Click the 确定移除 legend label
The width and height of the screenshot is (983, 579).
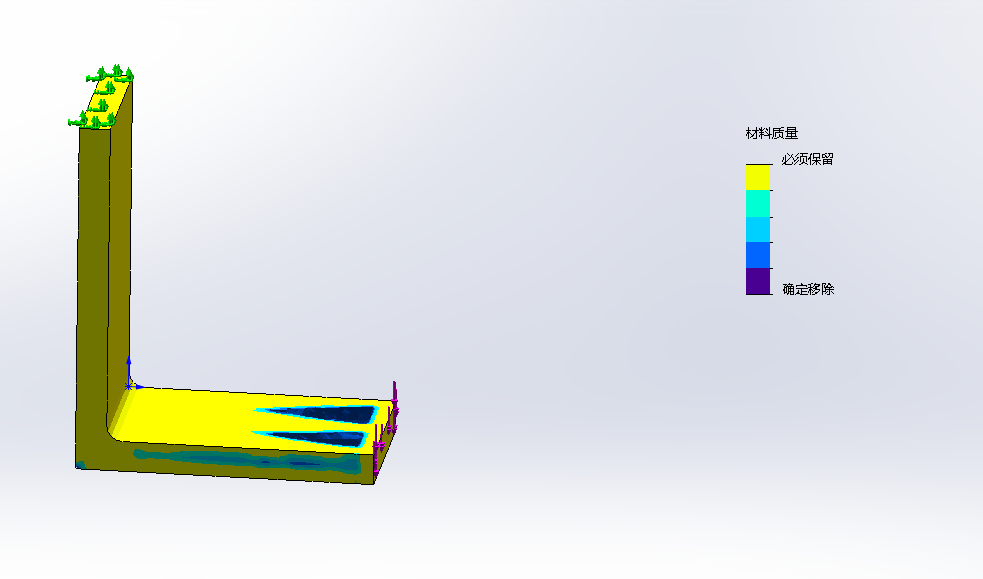(x=807, y=289)
